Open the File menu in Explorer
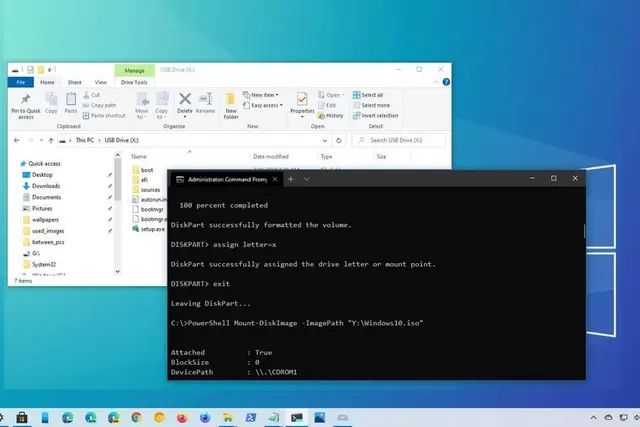Viewport: 640px width, 427px height. (20, 82)
